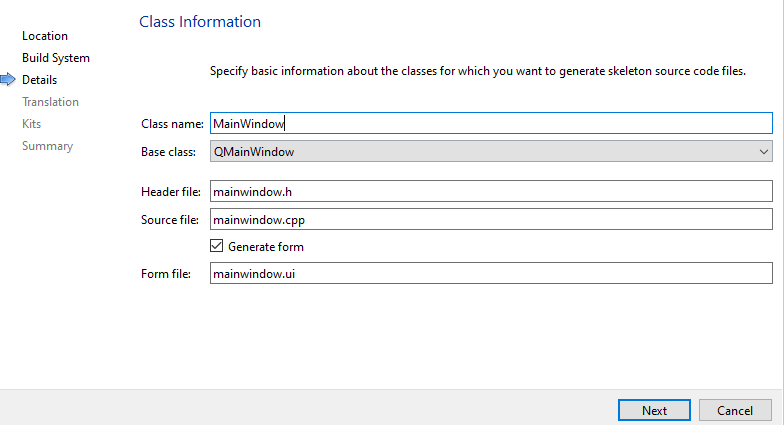Click the Form file mainwindow.ui field
Screen dimensions: 784x425
pos(490,274)
